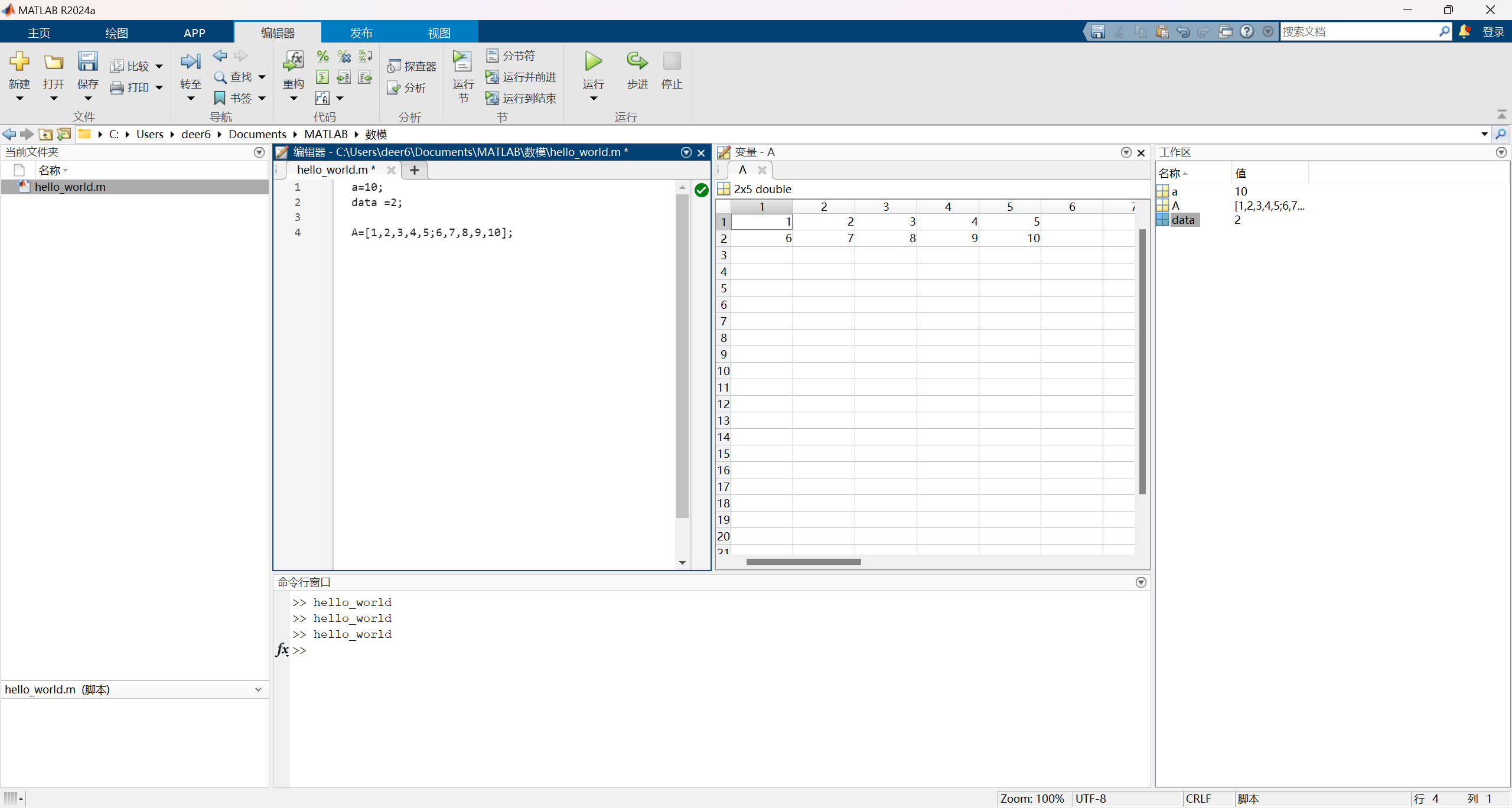This screenshot has width=1512, height=808.
Task: Collapse the toolstrip with corner arrow
Action: click(x=1501, y=114)
